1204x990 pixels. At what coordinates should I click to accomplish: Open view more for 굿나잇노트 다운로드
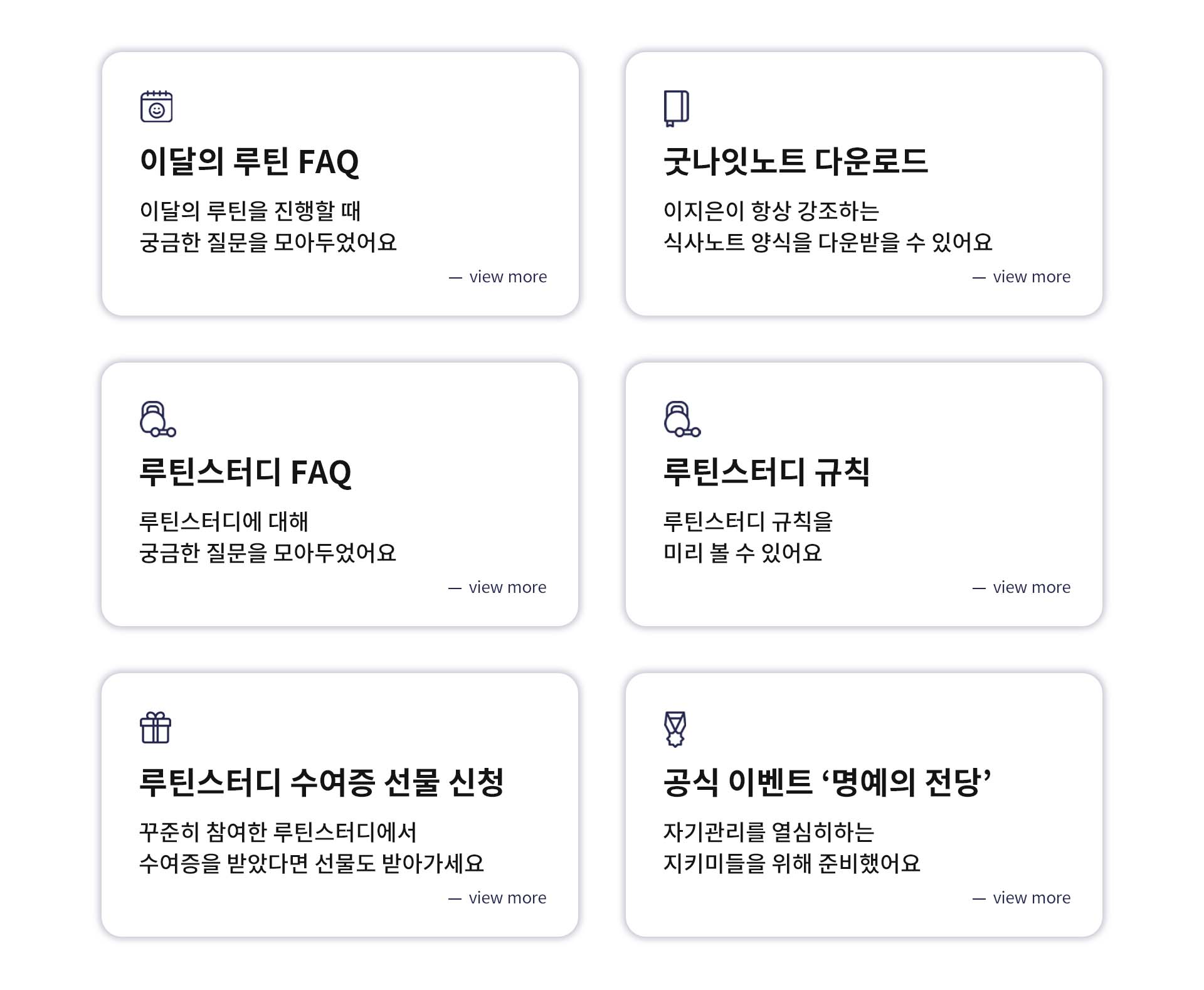[x=1030, y=277]
